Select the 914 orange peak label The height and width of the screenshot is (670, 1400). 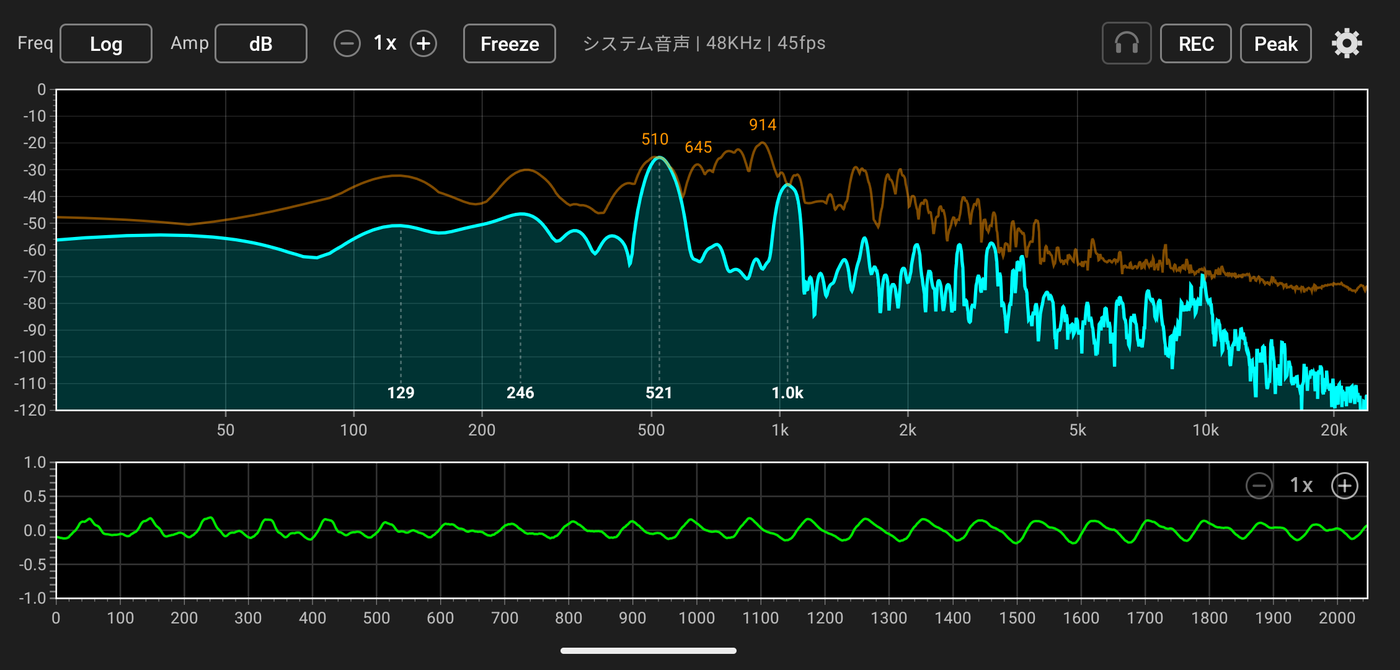(x=763, y=125)
